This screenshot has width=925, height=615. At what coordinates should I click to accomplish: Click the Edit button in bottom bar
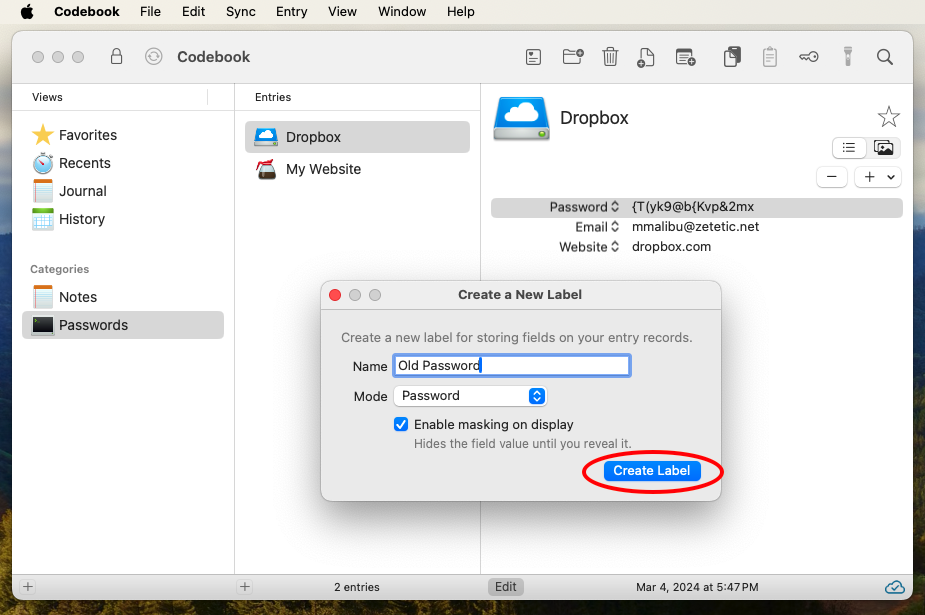click(x=506, y=587)
